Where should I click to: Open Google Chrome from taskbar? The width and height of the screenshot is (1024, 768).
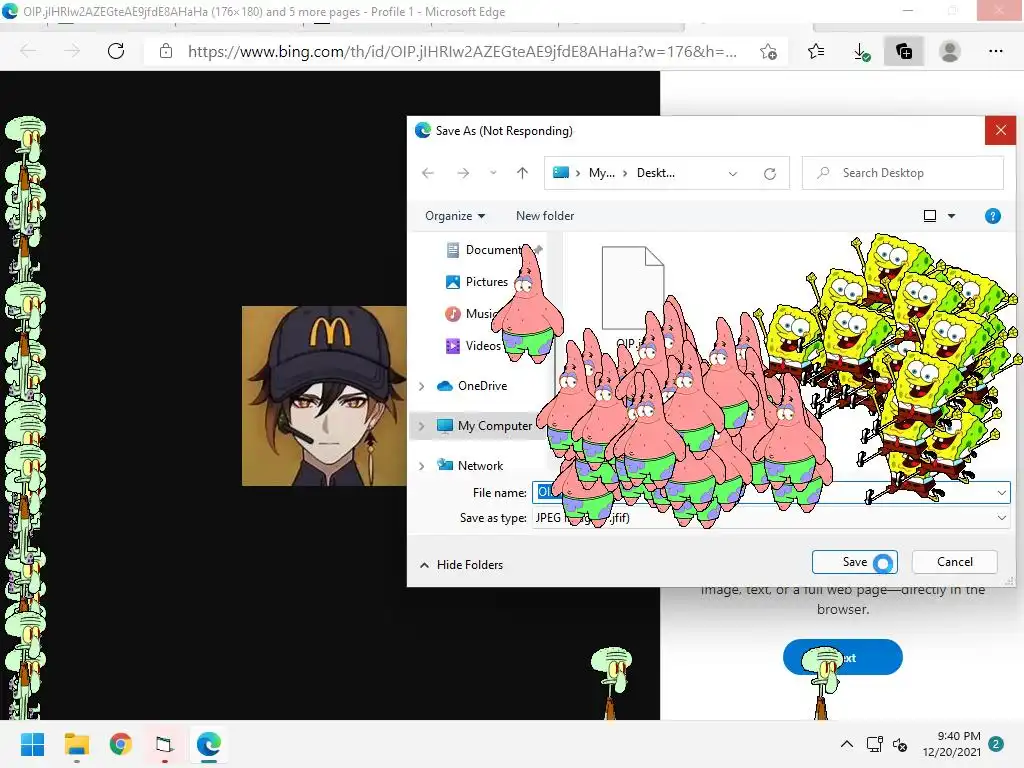click(121, 744)
